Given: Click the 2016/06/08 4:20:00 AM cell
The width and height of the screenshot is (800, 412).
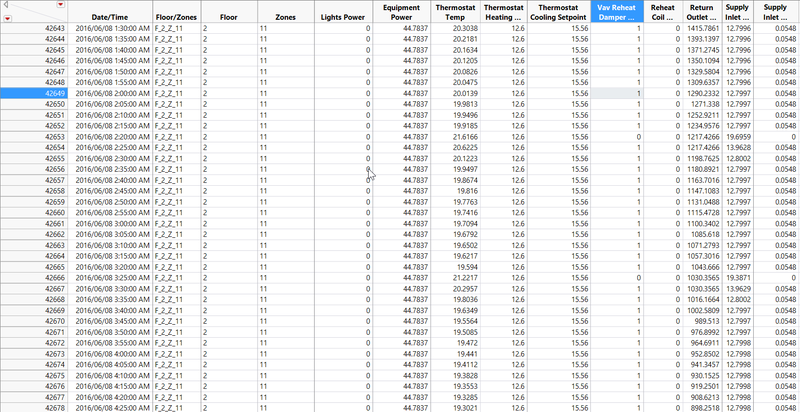Looking at the screenshot, I should [112, 397].
